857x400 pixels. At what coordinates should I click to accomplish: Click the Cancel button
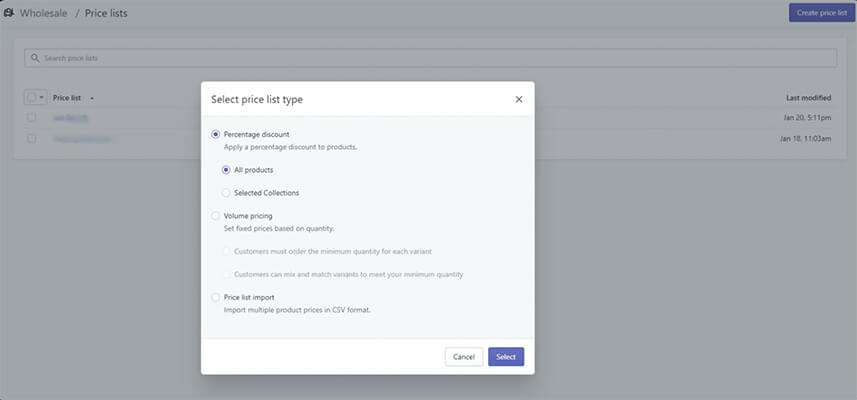point(464,357)
